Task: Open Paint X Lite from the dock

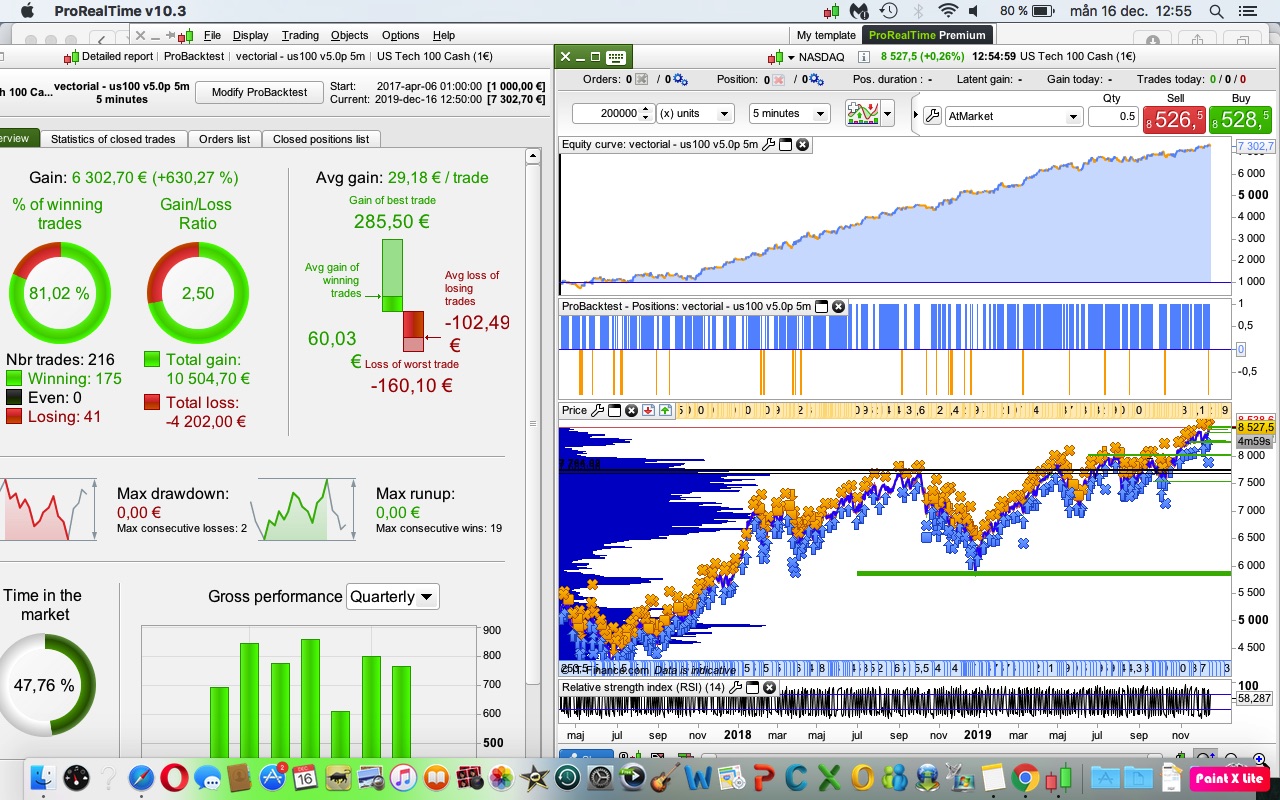Action: click(1229, 778)
